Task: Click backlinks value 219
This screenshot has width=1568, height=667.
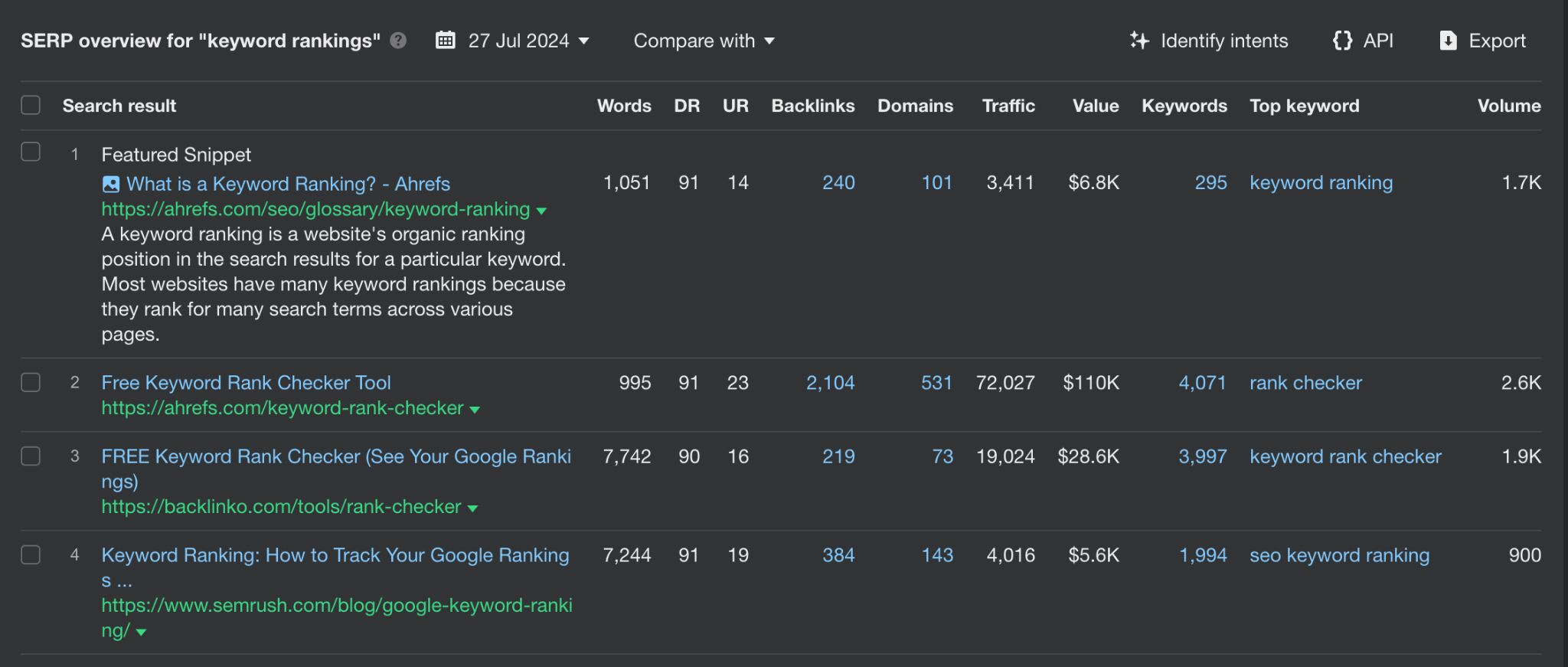Action: tap(838, 456)
